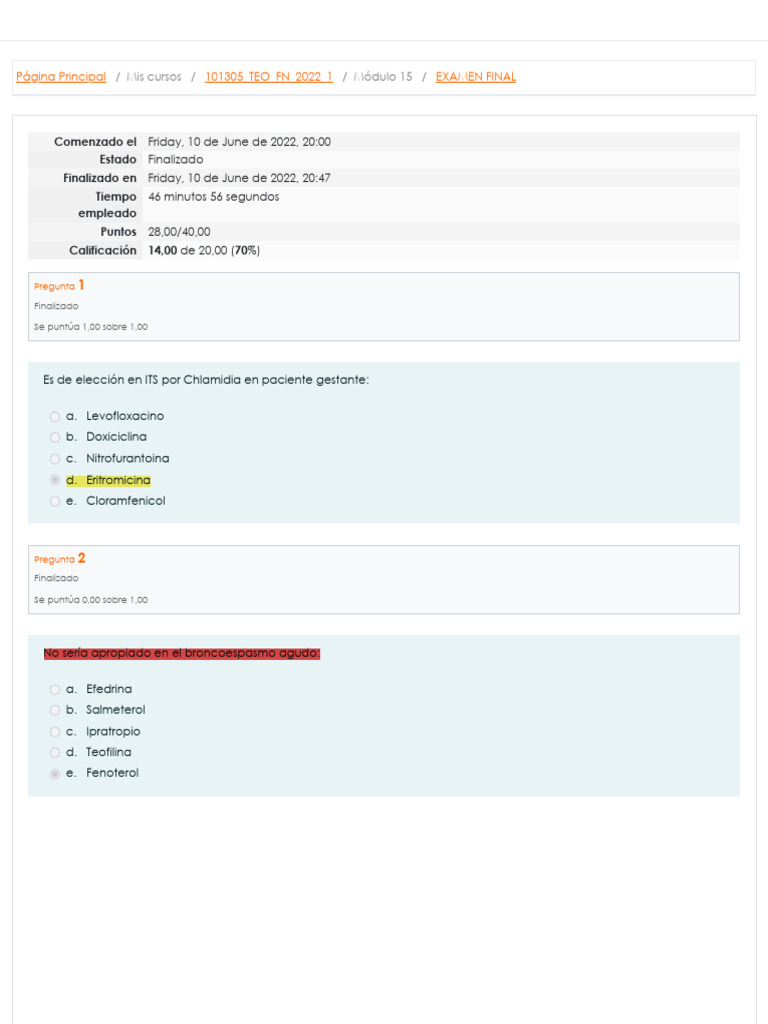
Task: Choose radio option e. Cloramfenicol
Action: [55, 501]
